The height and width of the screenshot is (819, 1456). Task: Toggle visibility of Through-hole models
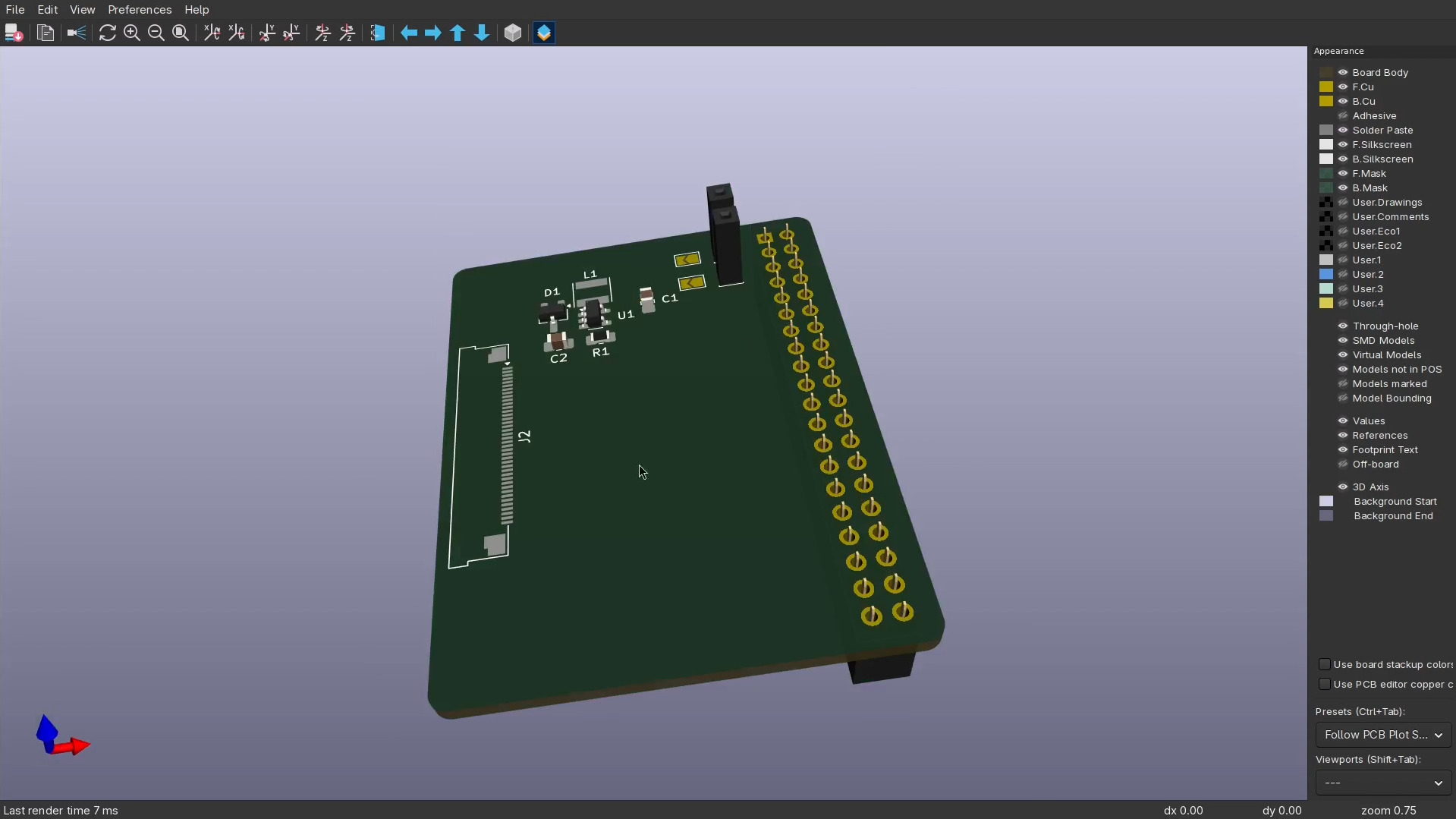pos(1343,326)
